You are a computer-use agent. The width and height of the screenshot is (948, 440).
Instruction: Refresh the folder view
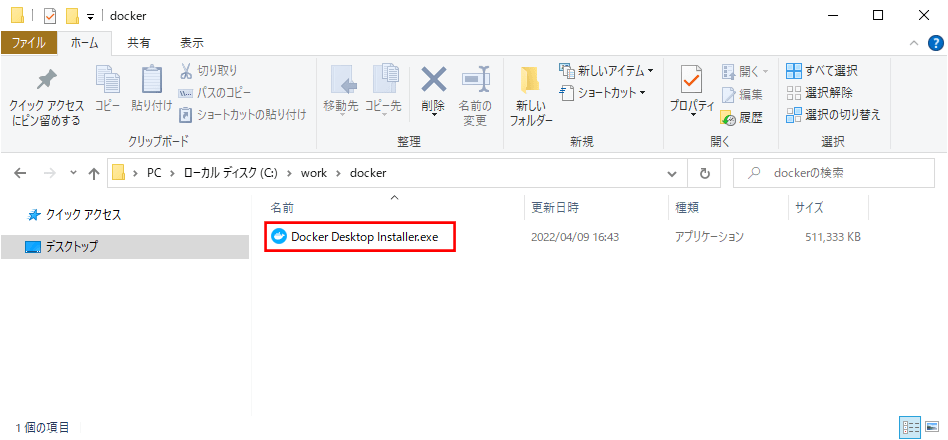click(704, 173)
